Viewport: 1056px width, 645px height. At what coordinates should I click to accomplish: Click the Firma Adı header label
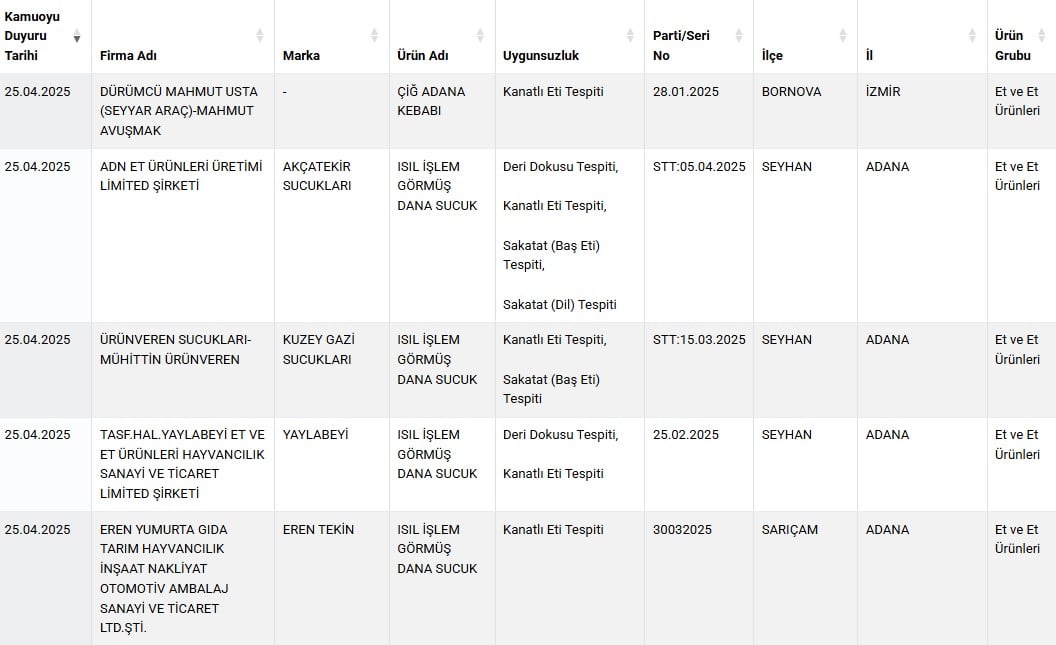[x=128, y=56]
